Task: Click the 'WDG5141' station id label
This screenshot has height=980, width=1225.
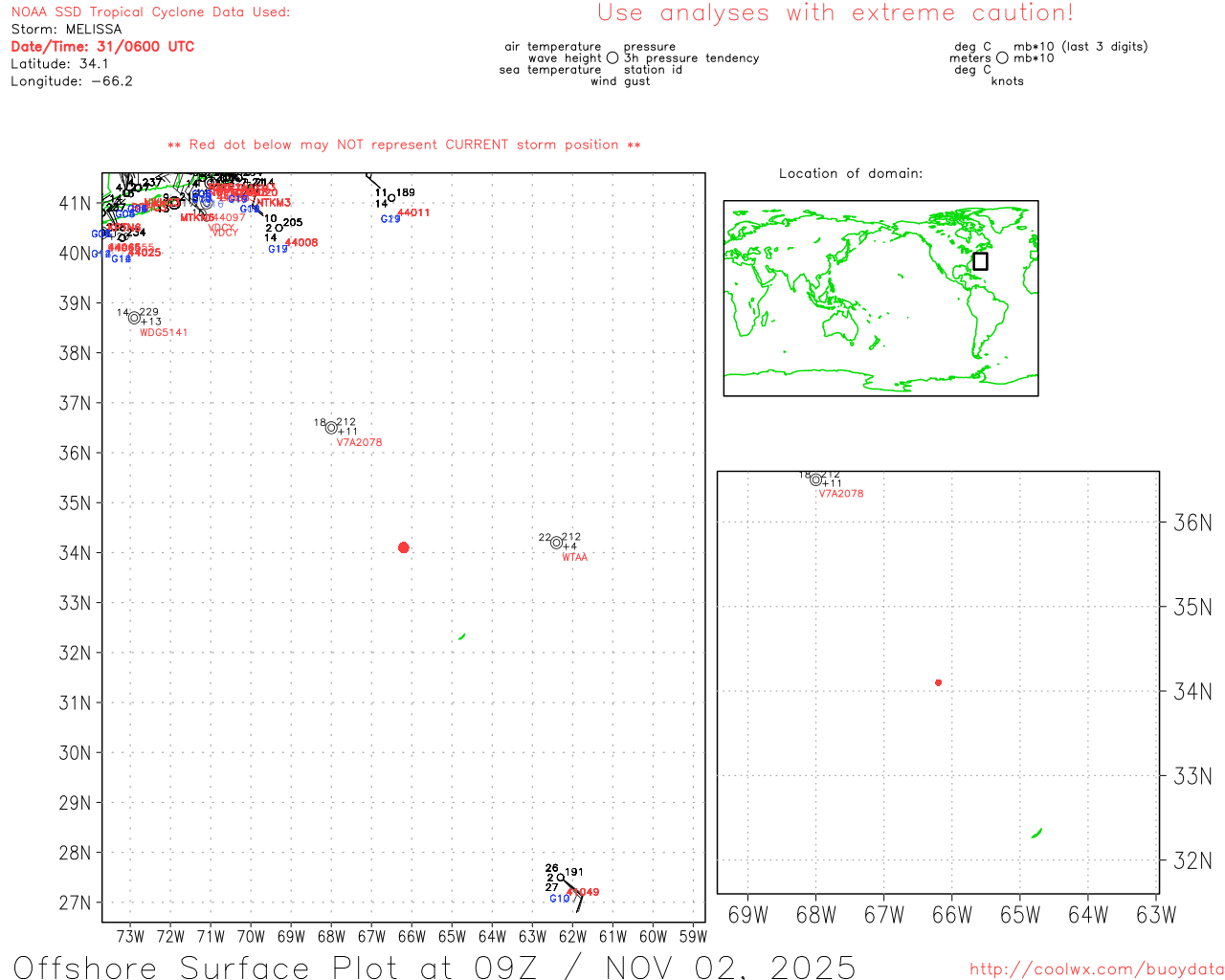Action: tap(164, 333)
